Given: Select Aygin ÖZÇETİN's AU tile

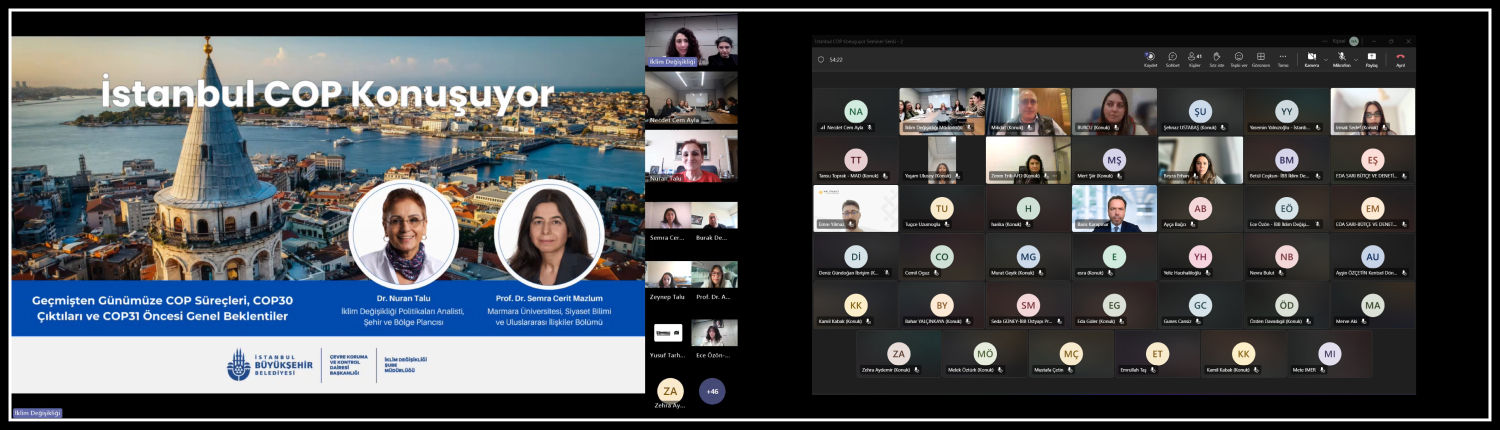Looking at the screenshot, I should 1373,257.
